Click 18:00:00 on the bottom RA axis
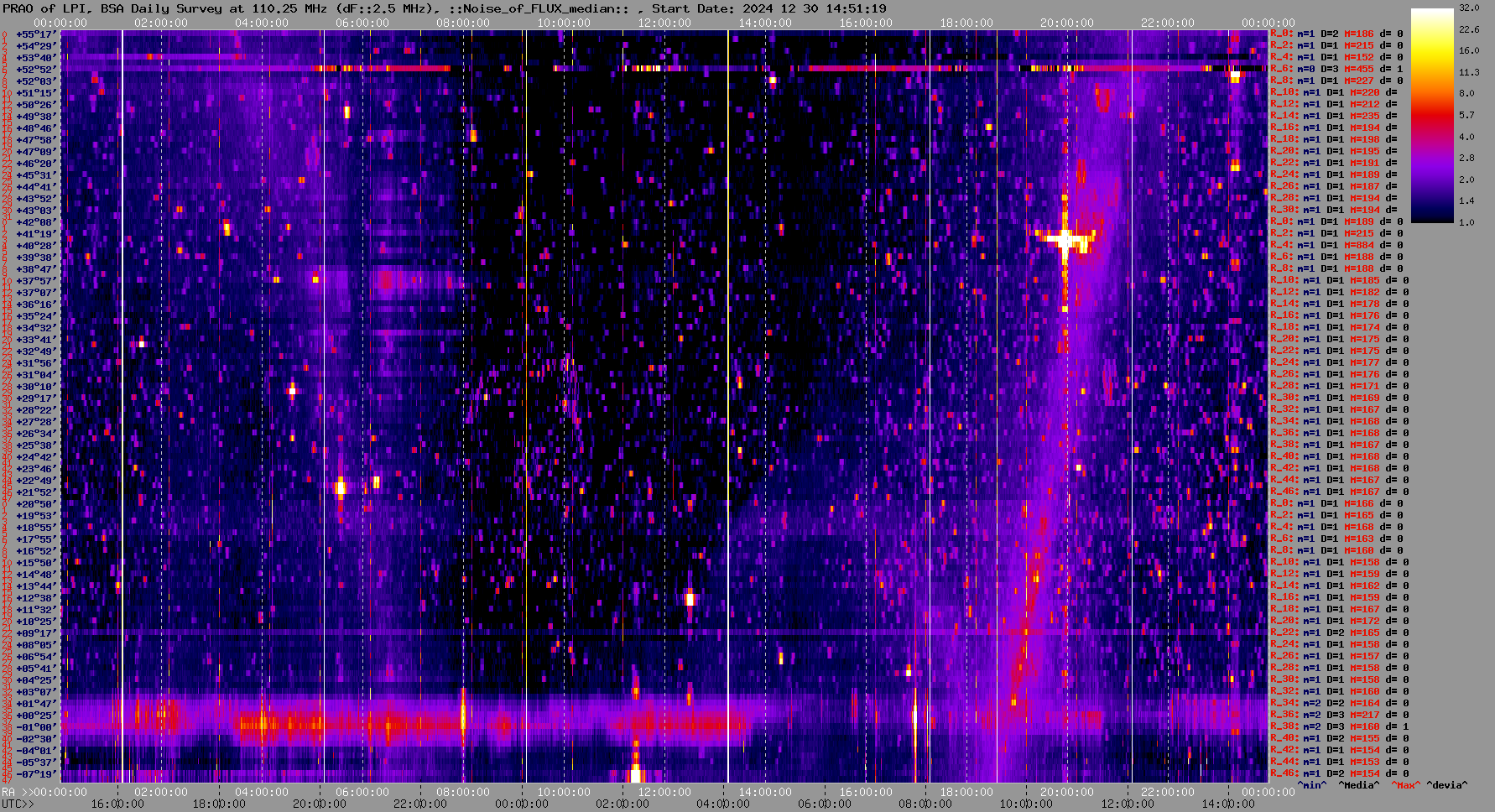 tap(966, 792)
